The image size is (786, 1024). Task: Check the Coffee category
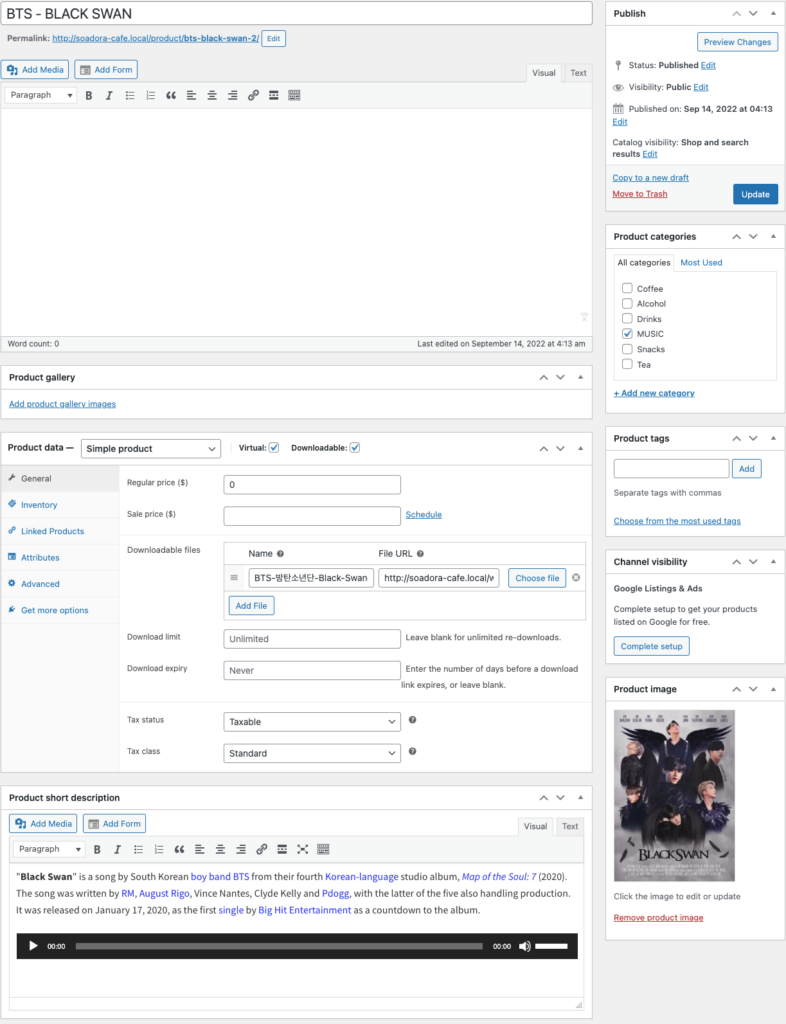[627, 288]
